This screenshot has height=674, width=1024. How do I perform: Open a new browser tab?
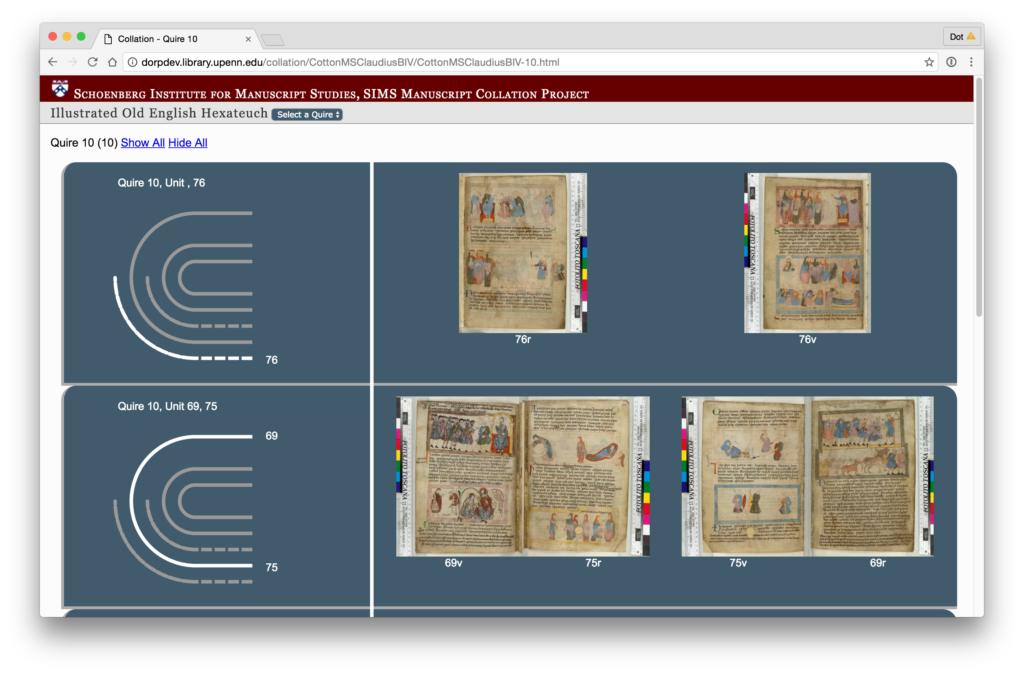tap(273, 40)
